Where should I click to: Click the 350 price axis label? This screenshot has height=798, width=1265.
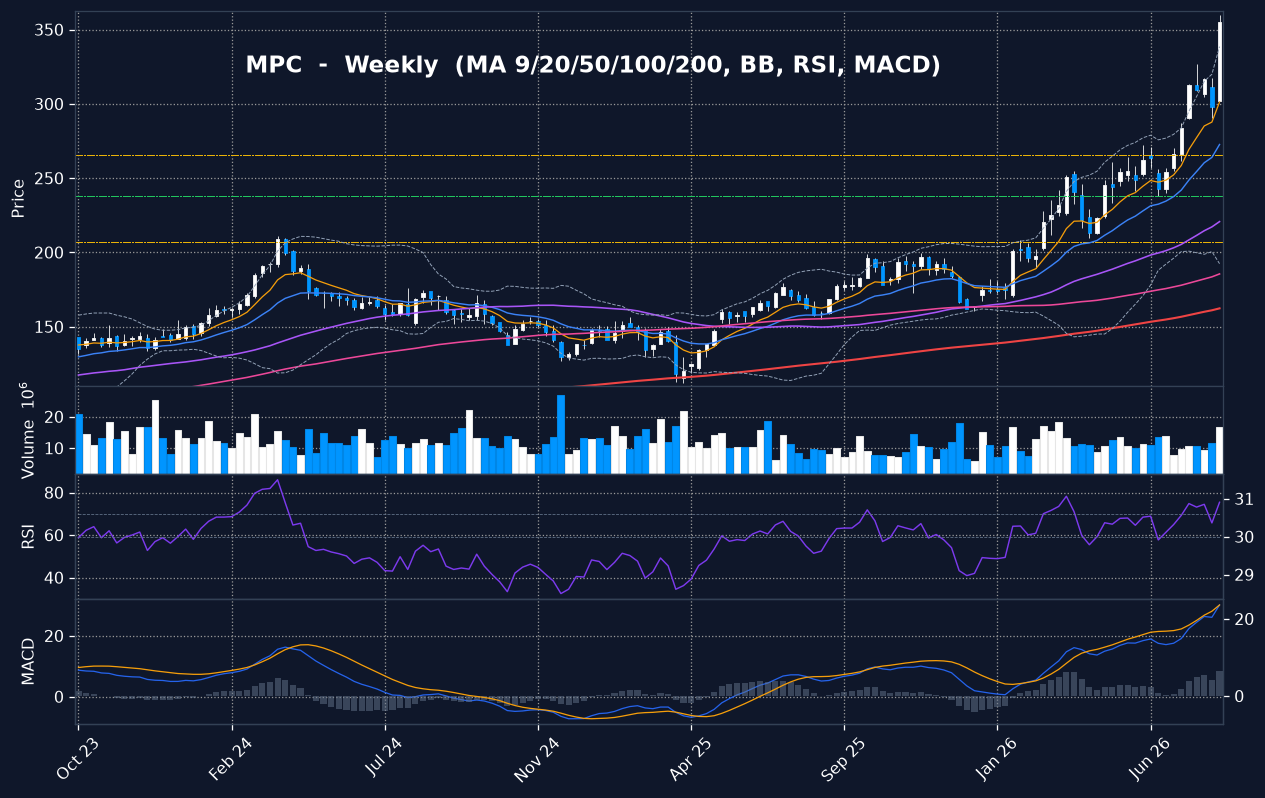pyautogui.click(x=50, y=31)
